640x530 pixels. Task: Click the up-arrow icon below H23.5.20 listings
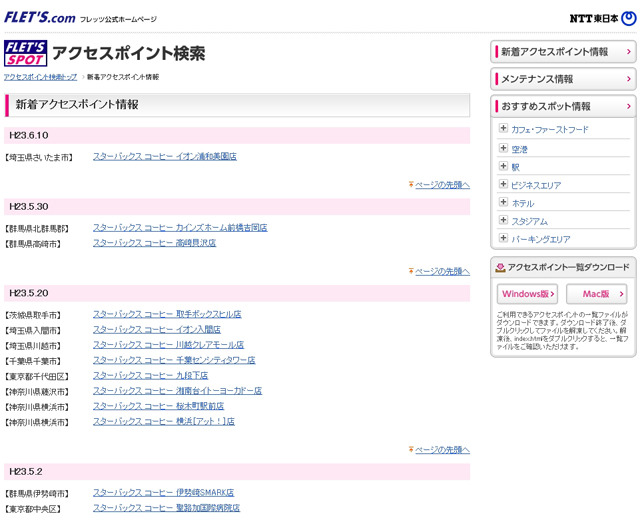click(x=411, y=449)
